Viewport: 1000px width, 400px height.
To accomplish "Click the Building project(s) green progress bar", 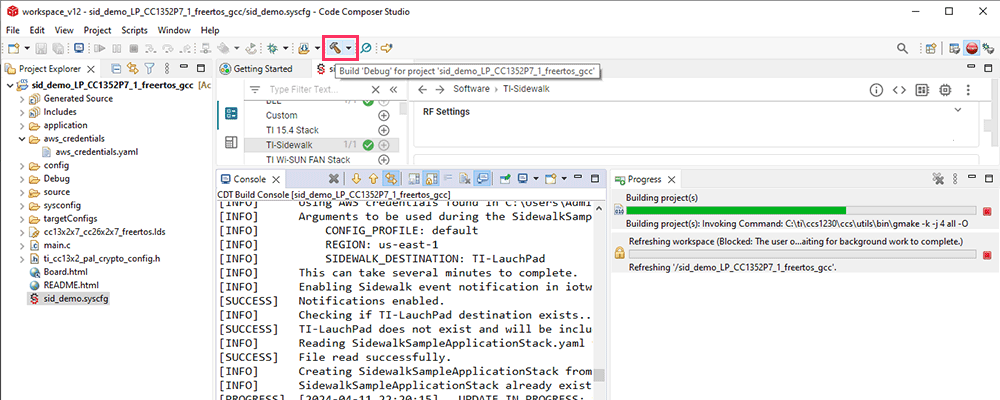I will (x=801, y=211).
